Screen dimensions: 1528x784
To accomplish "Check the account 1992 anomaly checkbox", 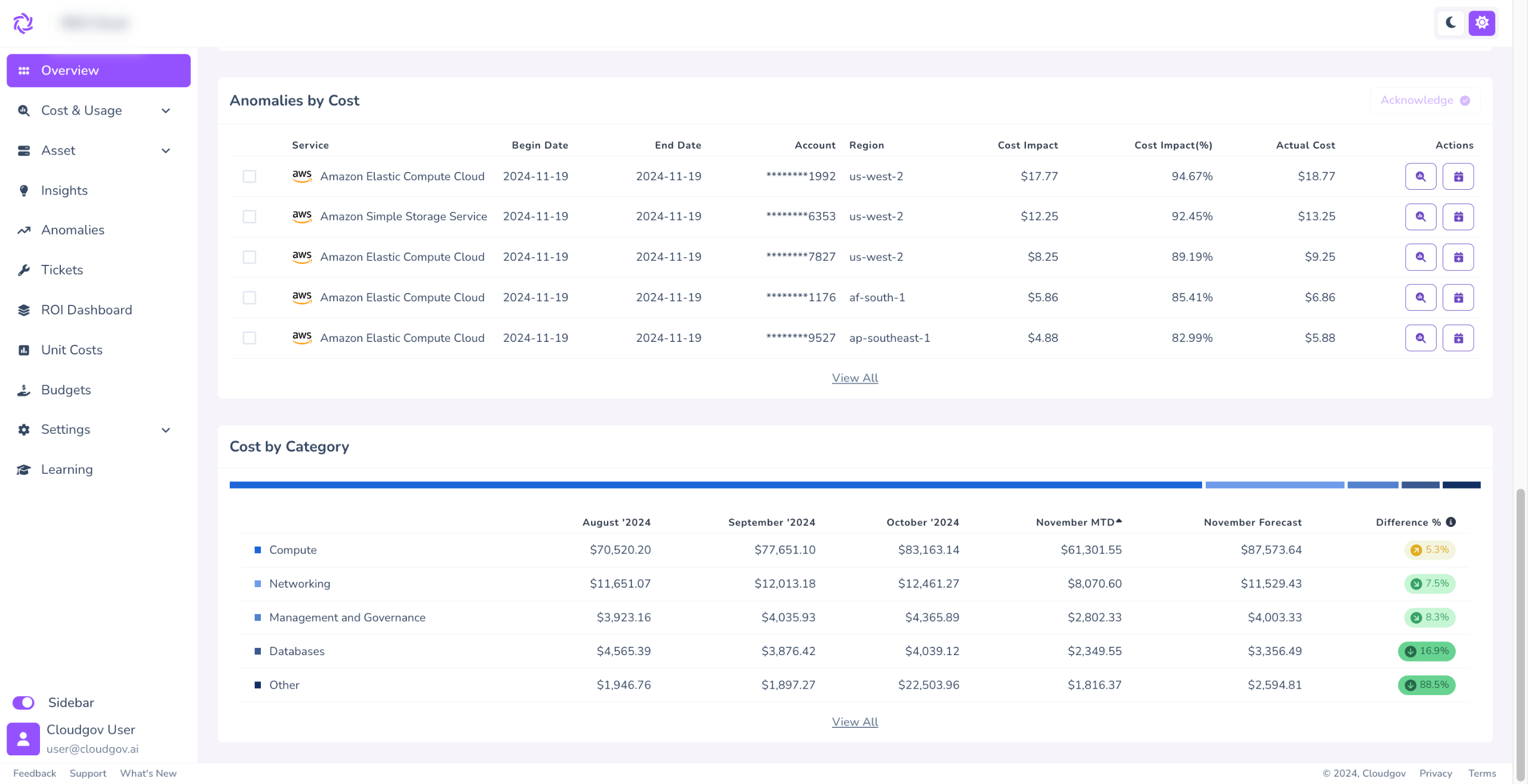I will pyautogui.click(x=249, y=177).
